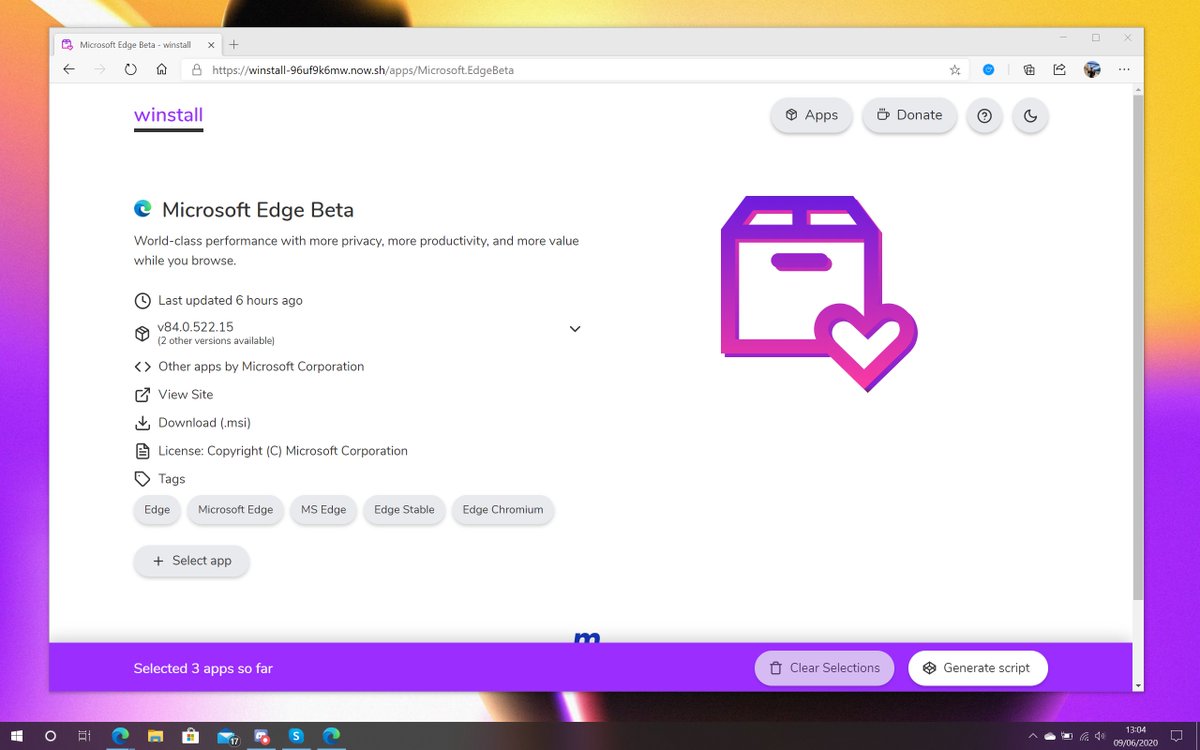This screenshot has width=1200, height=750.
Task: Click the OneDrive cloud tray icon
Action: [1050, 736]
